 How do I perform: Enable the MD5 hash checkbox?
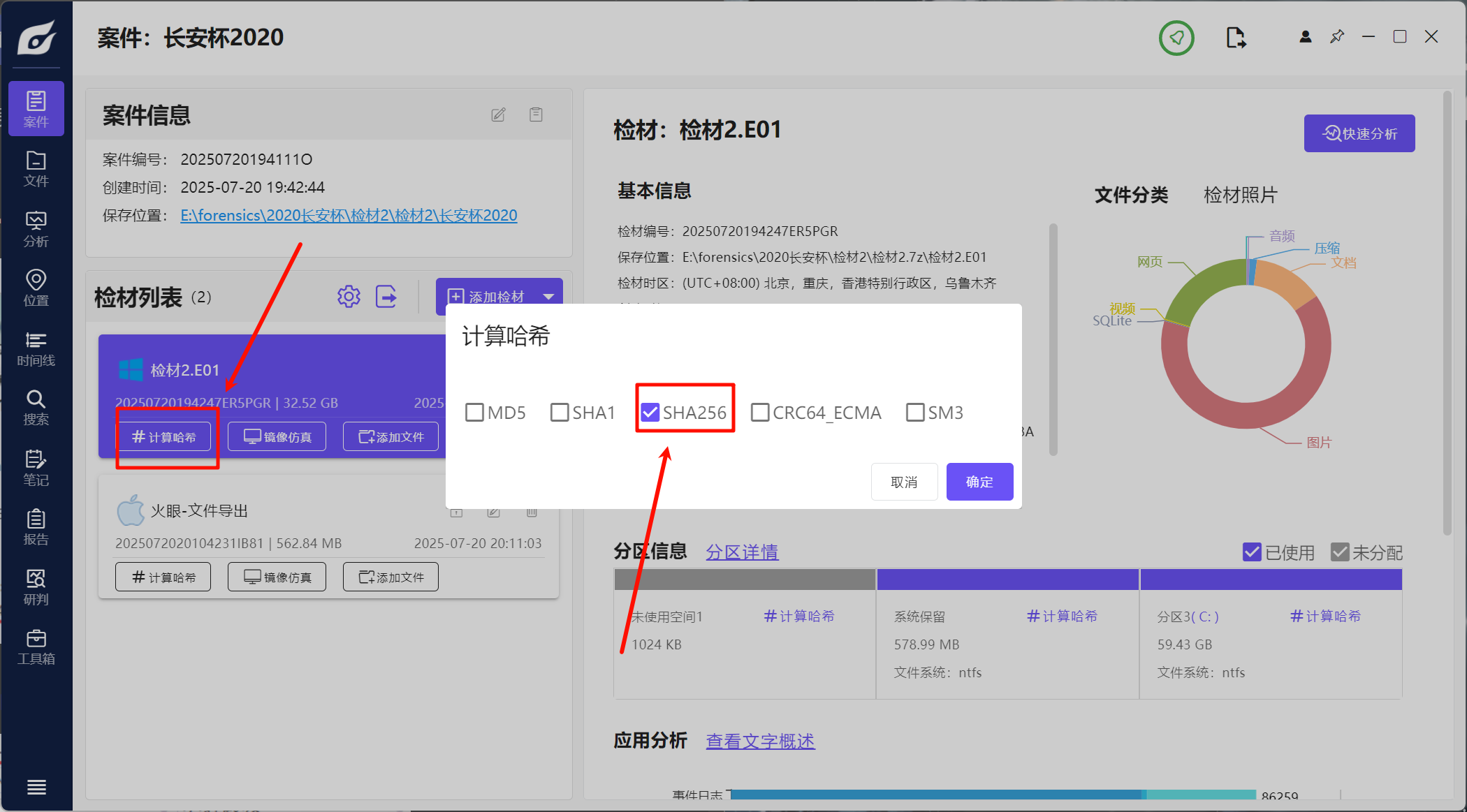pyautogui.click(x=475, y=413)
